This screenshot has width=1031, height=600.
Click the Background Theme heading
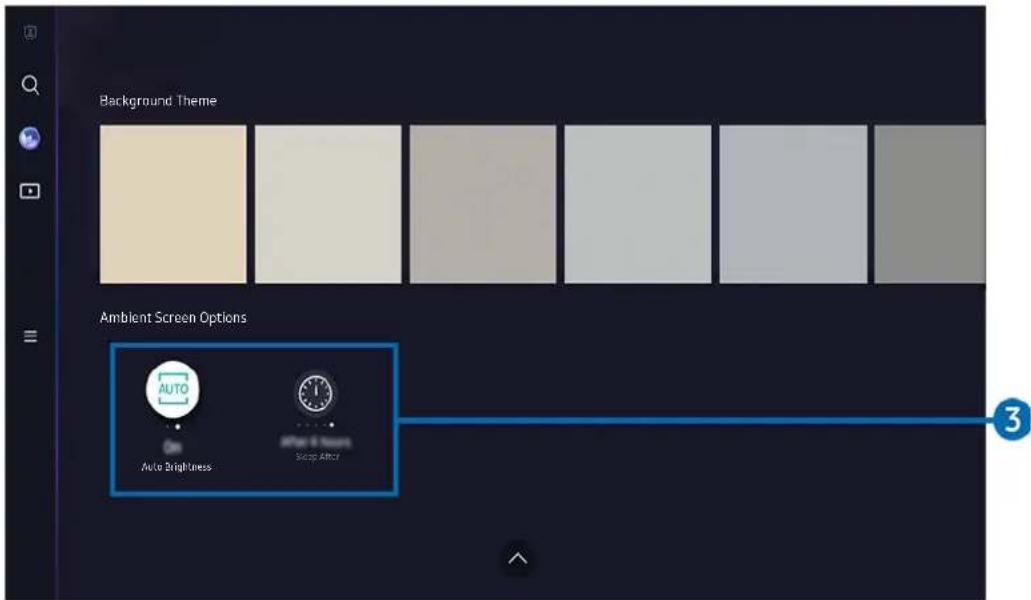[158, 101]
